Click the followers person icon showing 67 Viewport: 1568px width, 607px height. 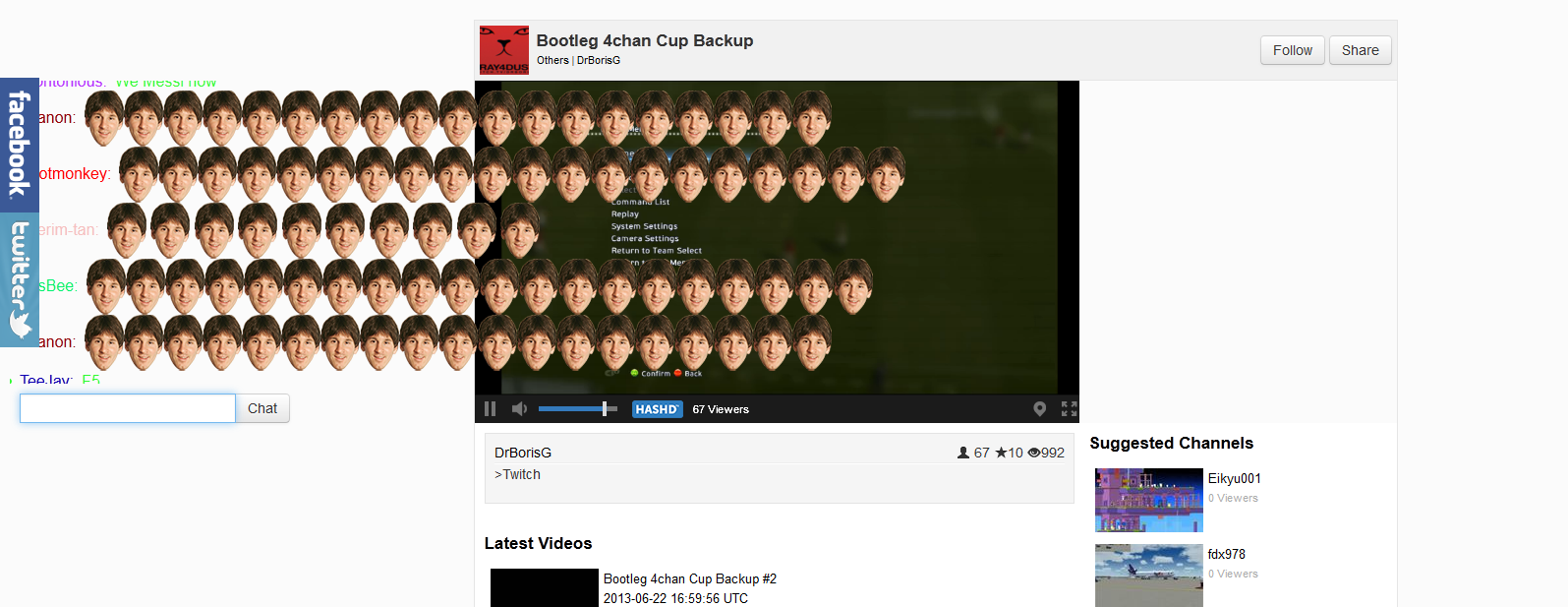pyautogui.click(x=963, y=453)
